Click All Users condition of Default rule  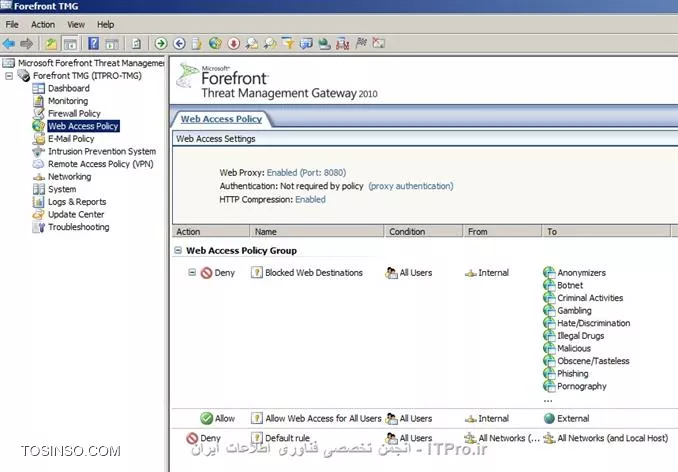click(x=416, y=438)
